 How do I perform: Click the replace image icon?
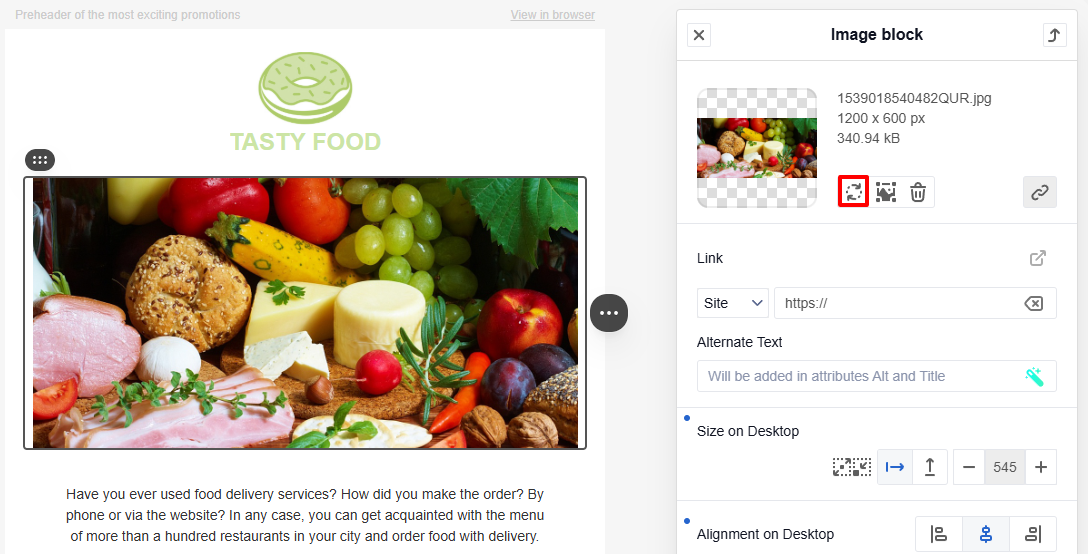pyautogui.click(x=853, y=192)
